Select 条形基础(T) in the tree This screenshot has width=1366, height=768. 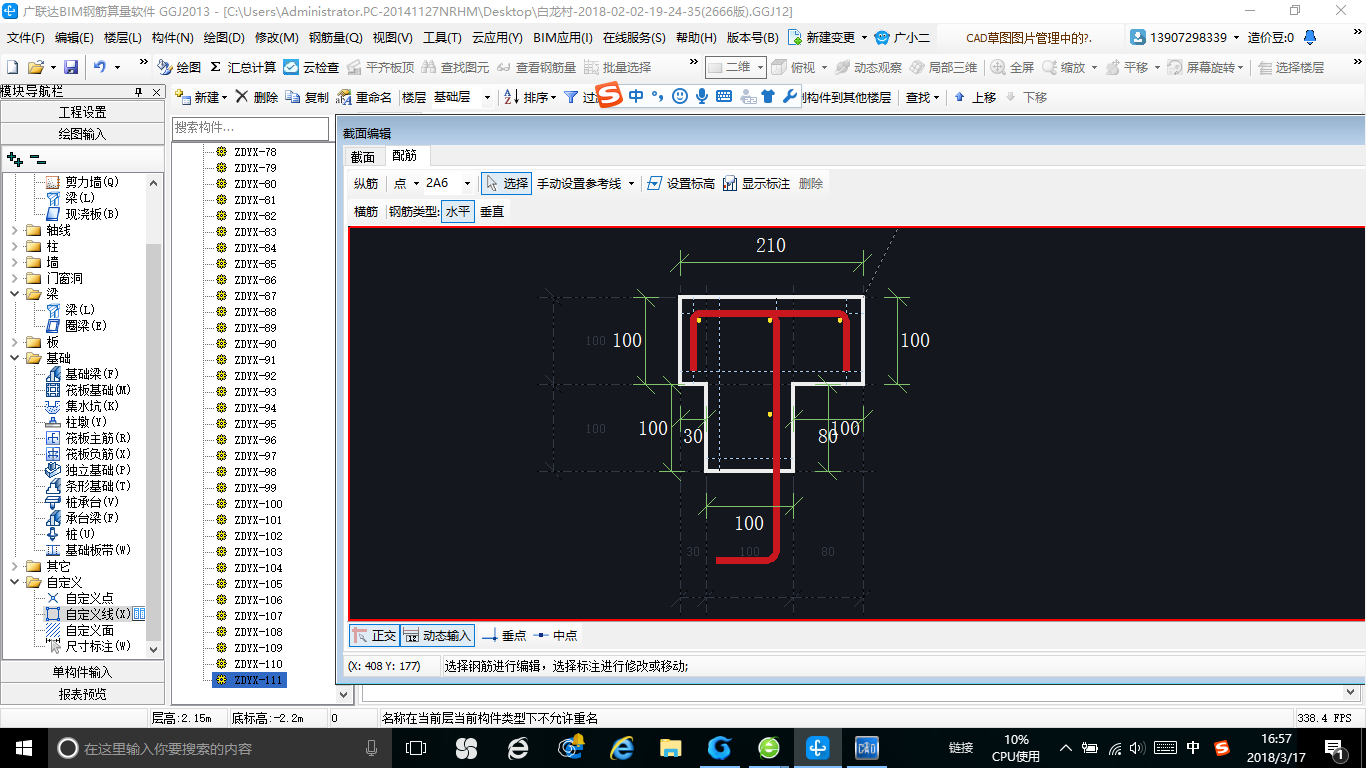tap(98, 486)
